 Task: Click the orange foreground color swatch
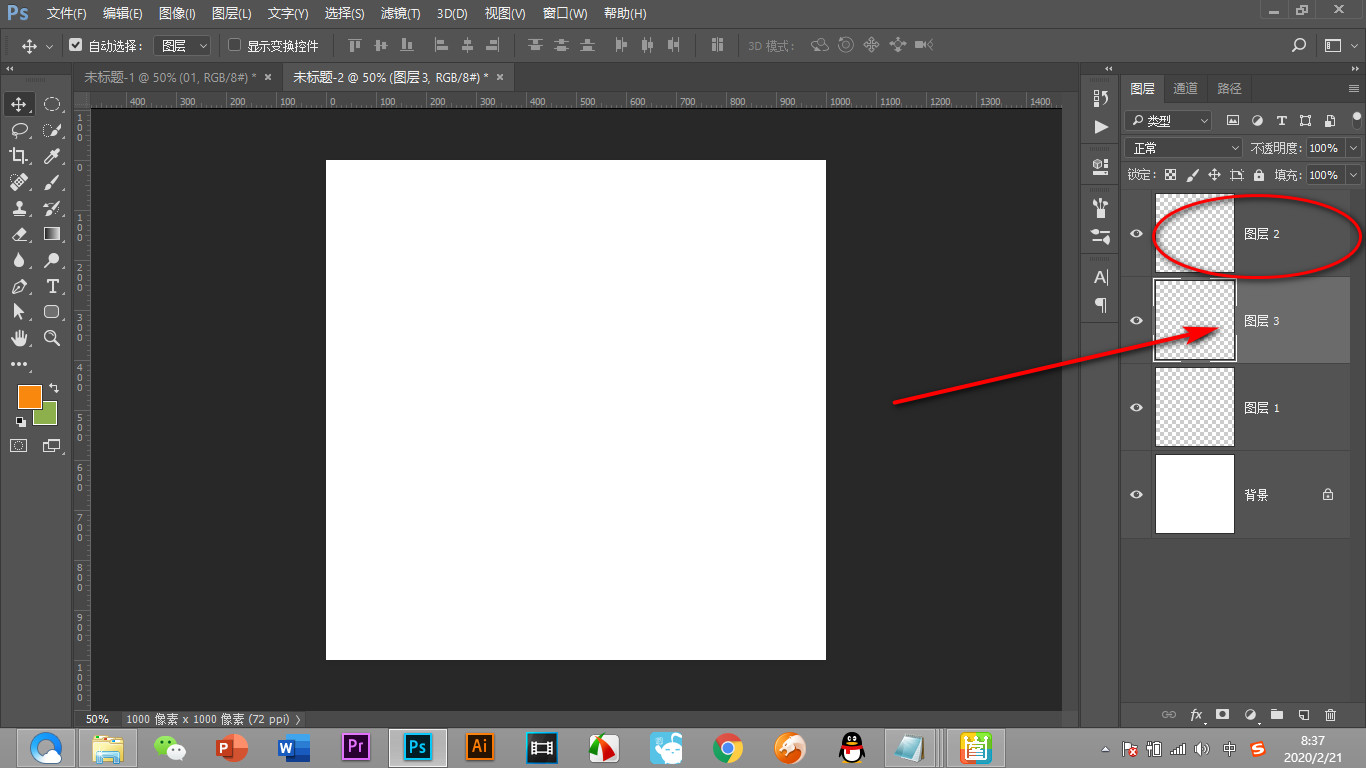click(29, 396)
